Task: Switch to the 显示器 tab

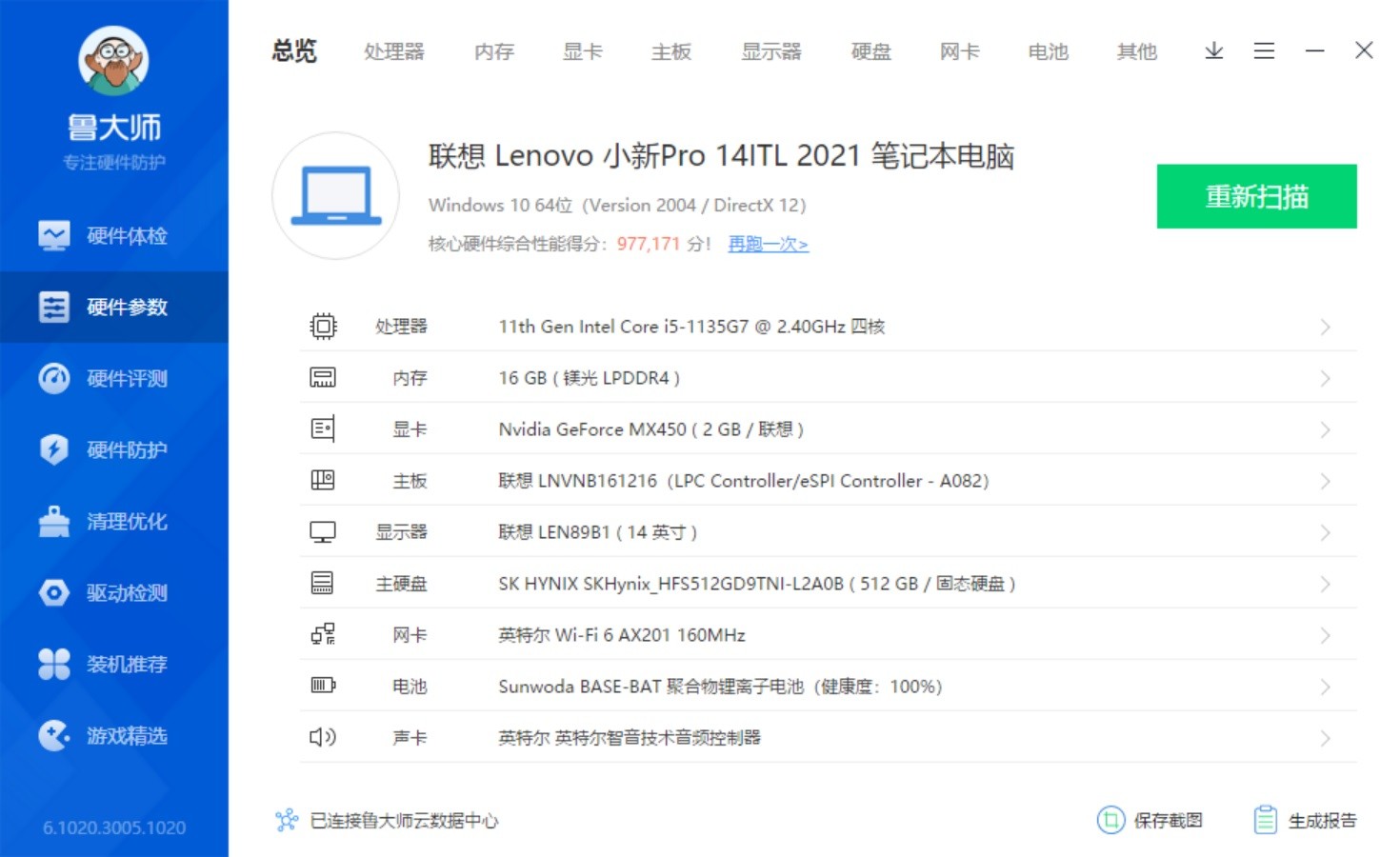Action: tap(771, 51)
